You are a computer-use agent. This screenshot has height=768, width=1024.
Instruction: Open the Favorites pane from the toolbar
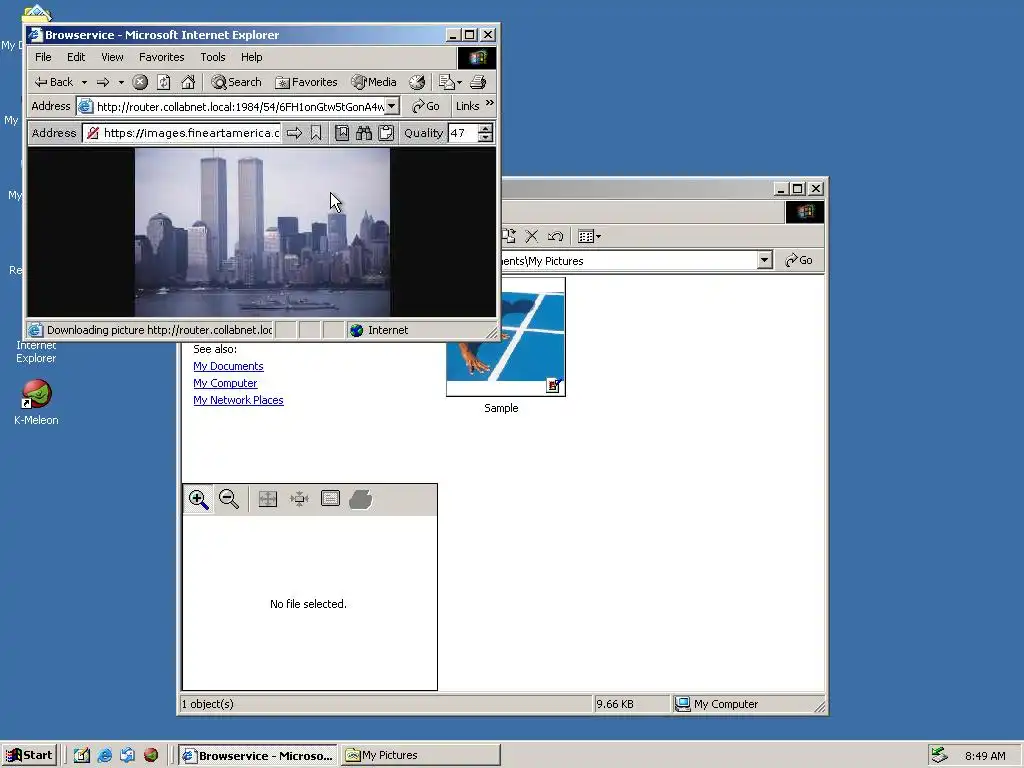(306, 82)
